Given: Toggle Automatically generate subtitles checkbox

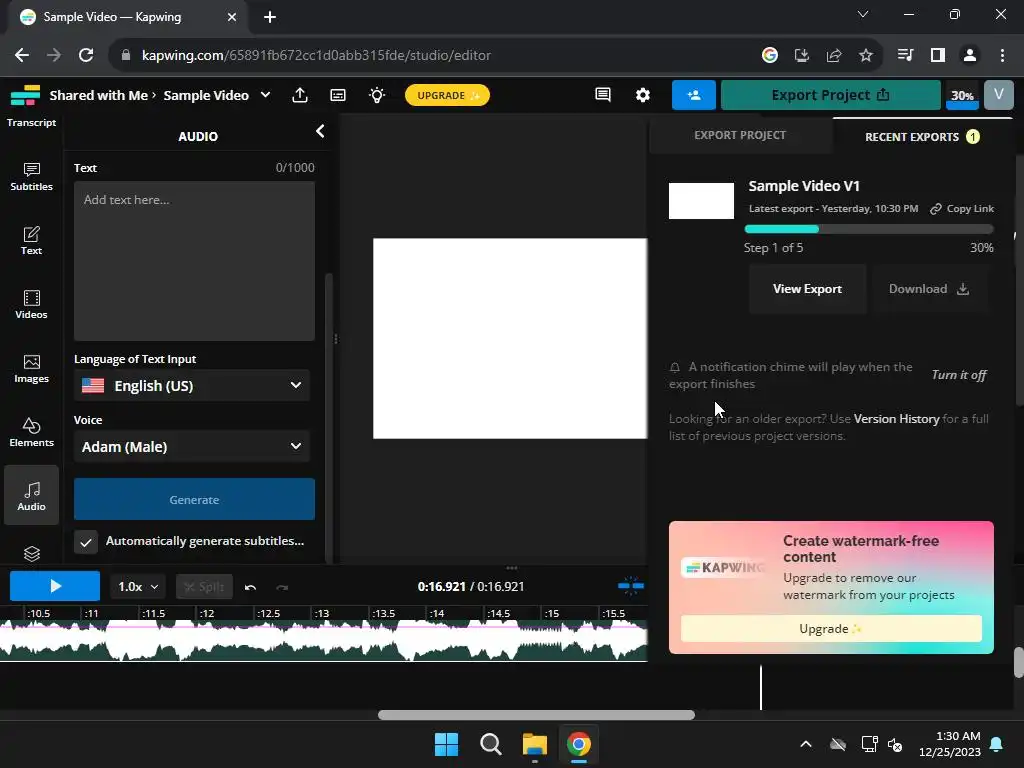Looking at the screenshot, I should (86, 541).
